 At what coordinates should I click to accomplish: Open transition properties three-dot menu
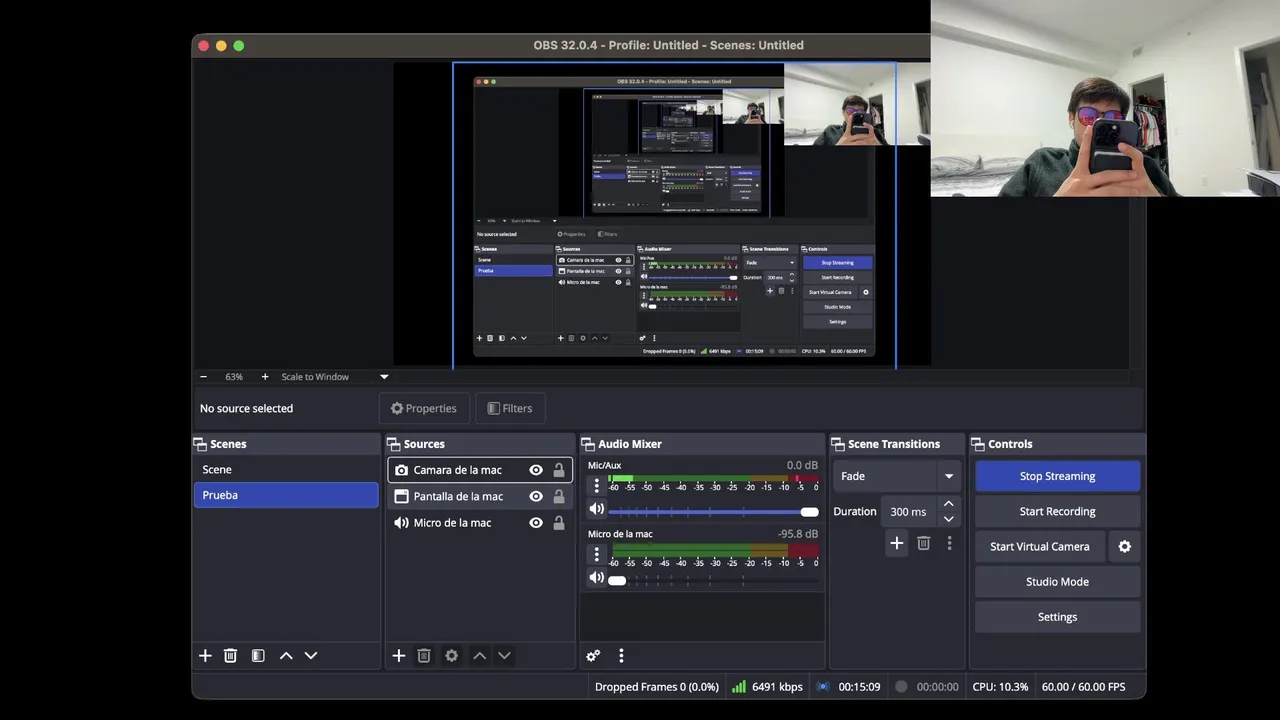click(949, 543)
